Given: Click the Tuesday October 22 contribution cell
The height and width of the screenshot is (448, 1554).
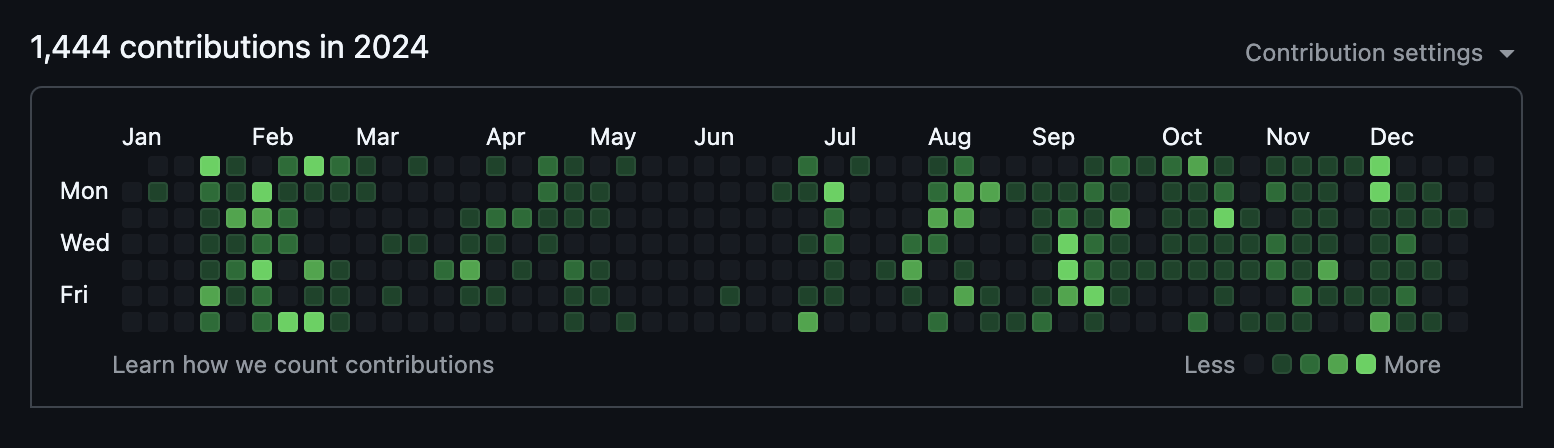Looking at the screenshot, I should (x=1224, y=217).
